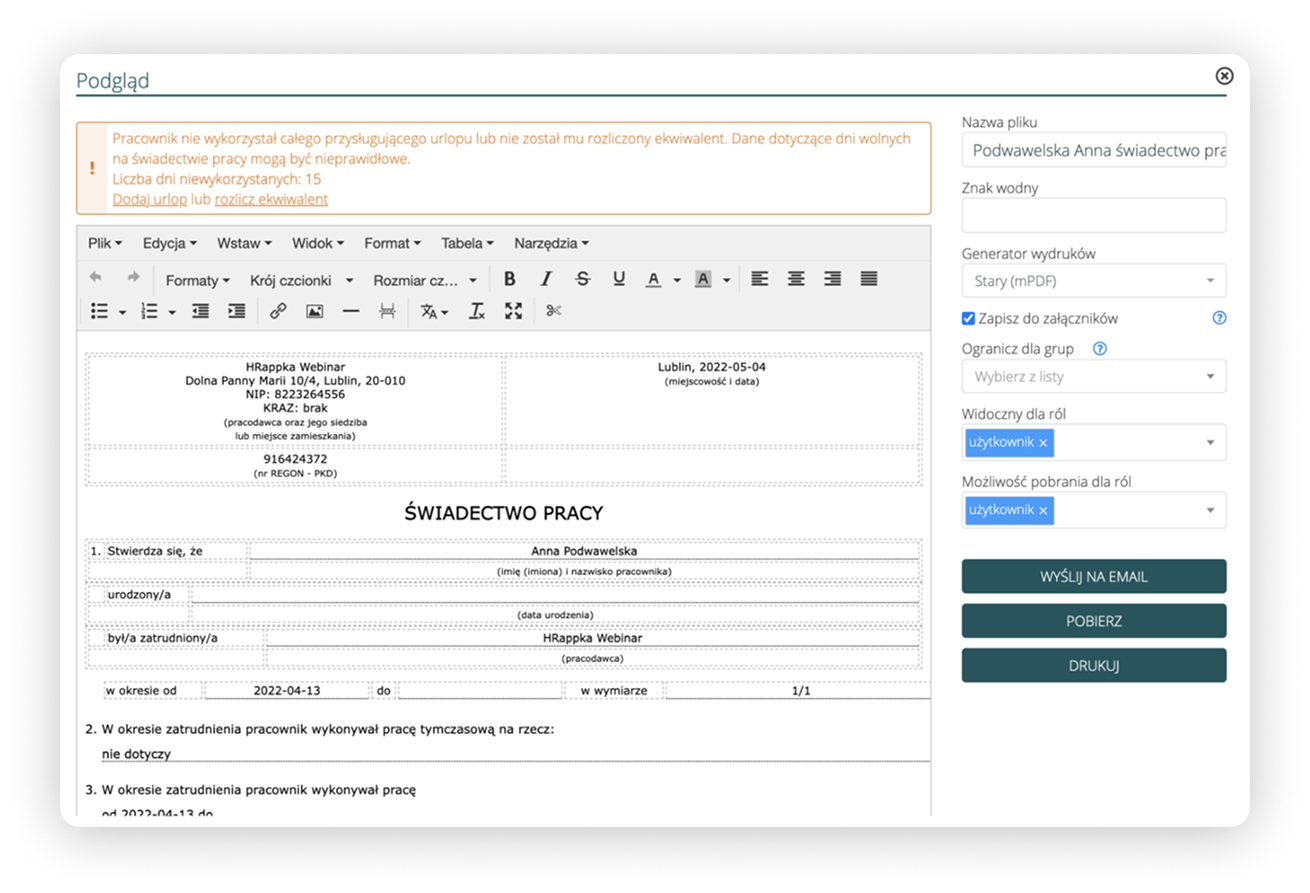Image resolution: width=1310 pixels, height=893 pixels.
Task: Follow the 'rozlicz ekwiwalent' link
Action: coord(271,199)
